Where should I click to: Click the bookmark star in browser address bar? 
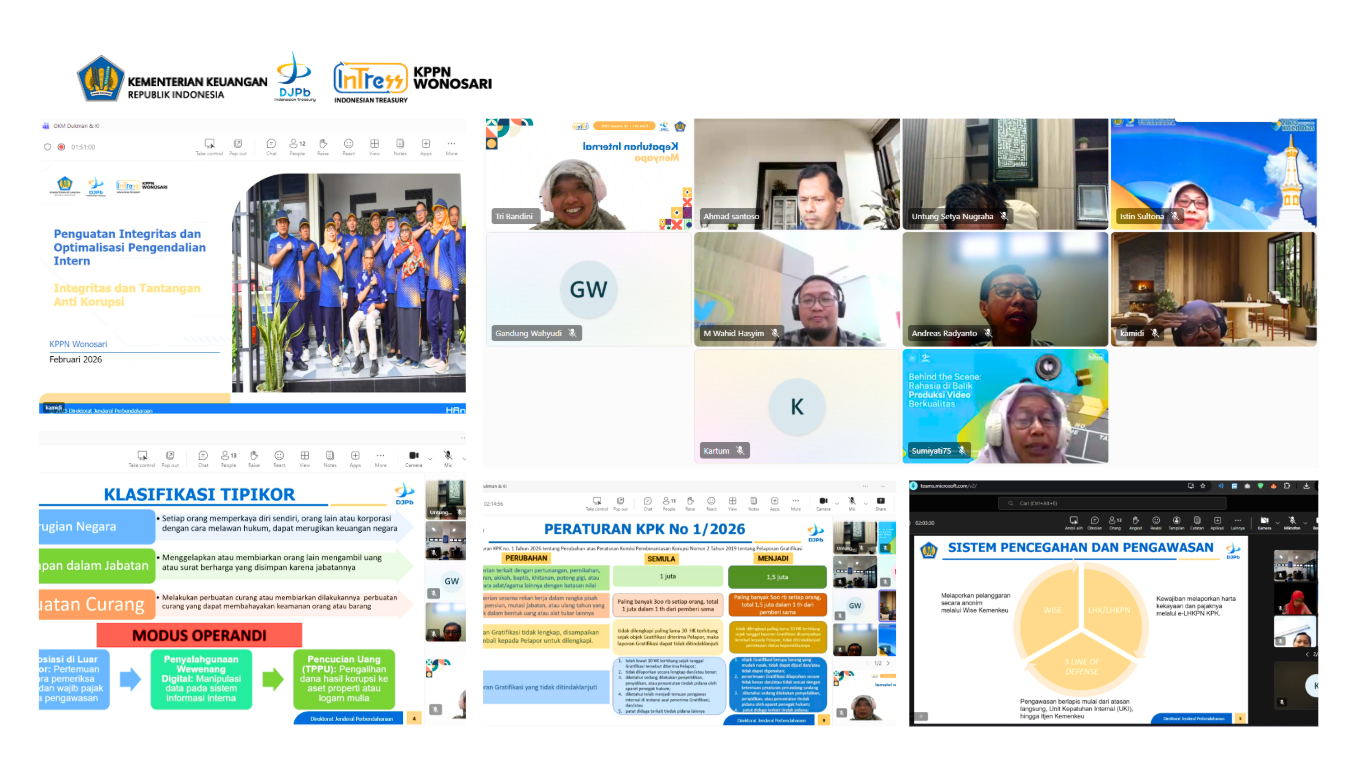(x=1202, y=486)
